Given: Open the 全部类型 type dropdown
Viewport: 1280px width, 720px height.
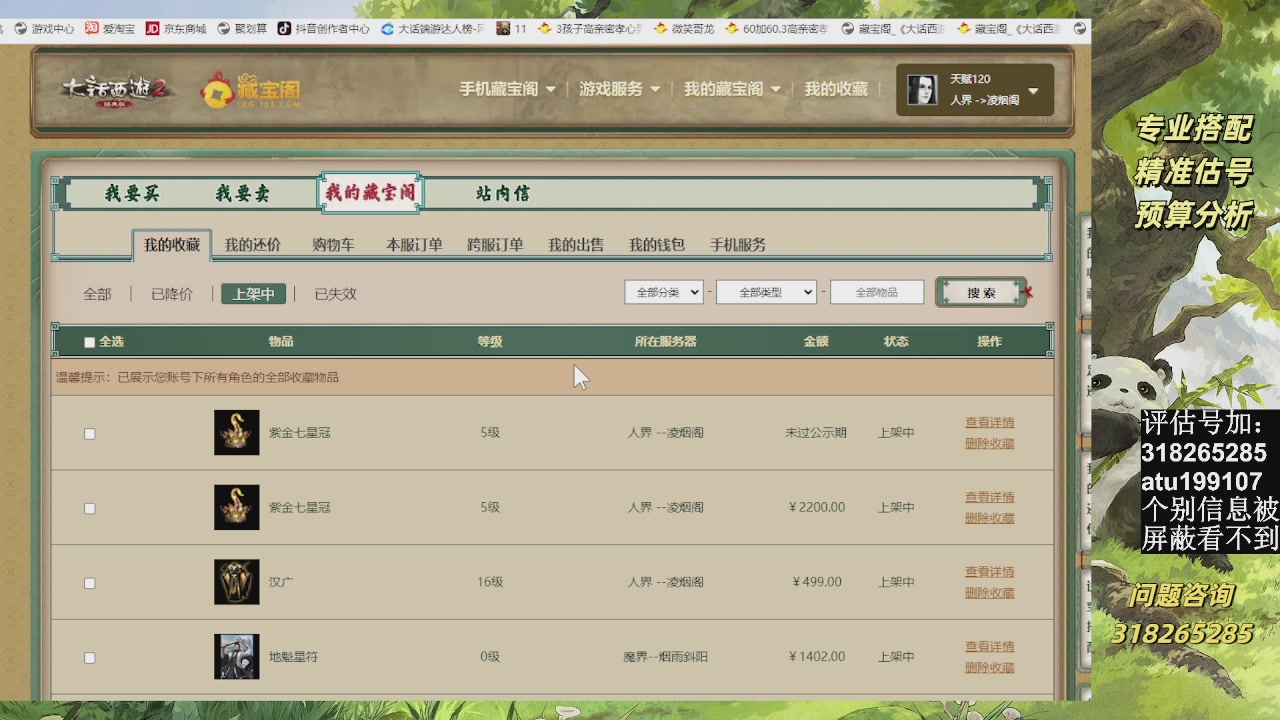Looking at the screenshot, I should click(766, 292).
